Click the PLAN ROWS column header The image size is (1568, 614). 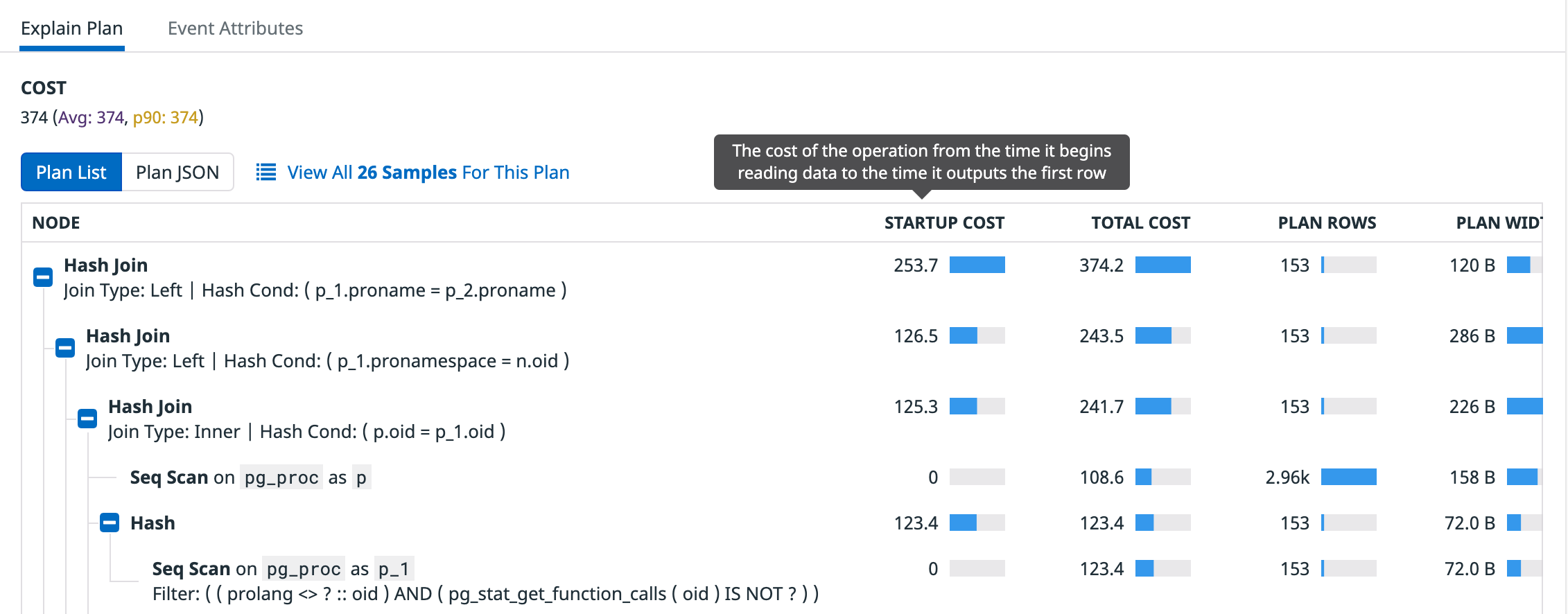pos(1327,223)
